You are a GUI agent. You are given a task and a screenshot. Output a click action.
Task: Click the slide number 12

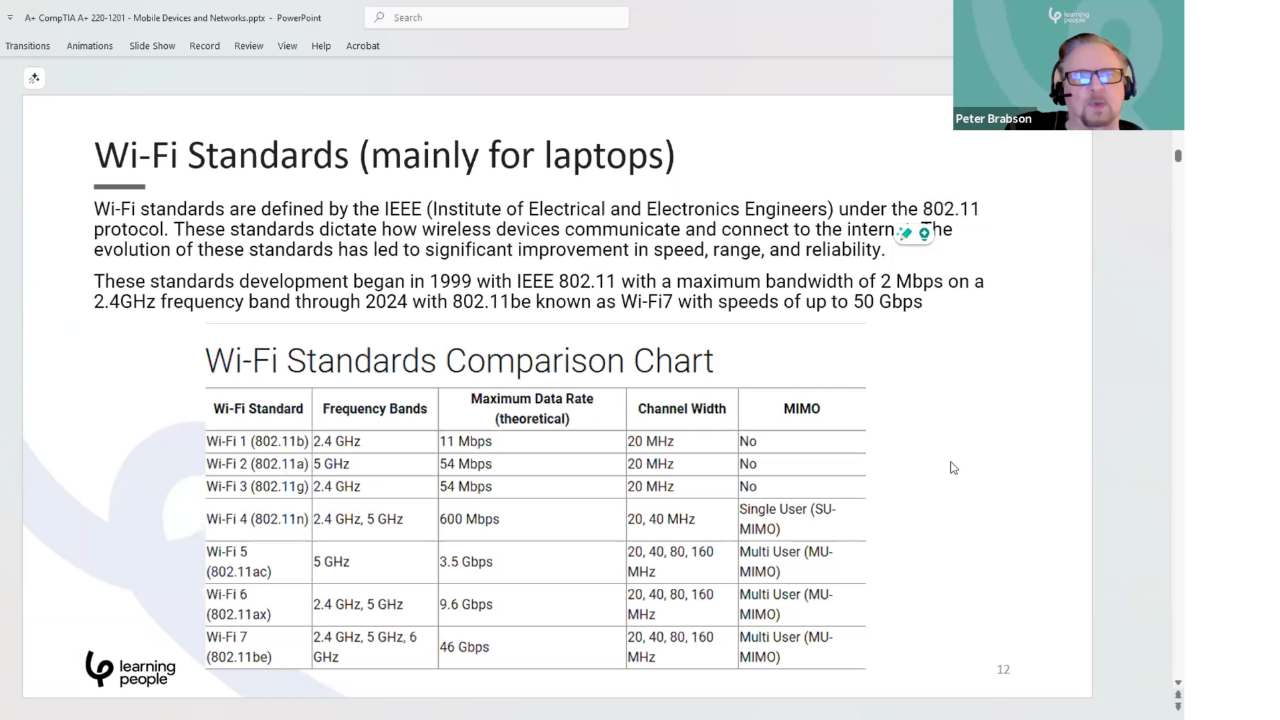pos(1003,669)
